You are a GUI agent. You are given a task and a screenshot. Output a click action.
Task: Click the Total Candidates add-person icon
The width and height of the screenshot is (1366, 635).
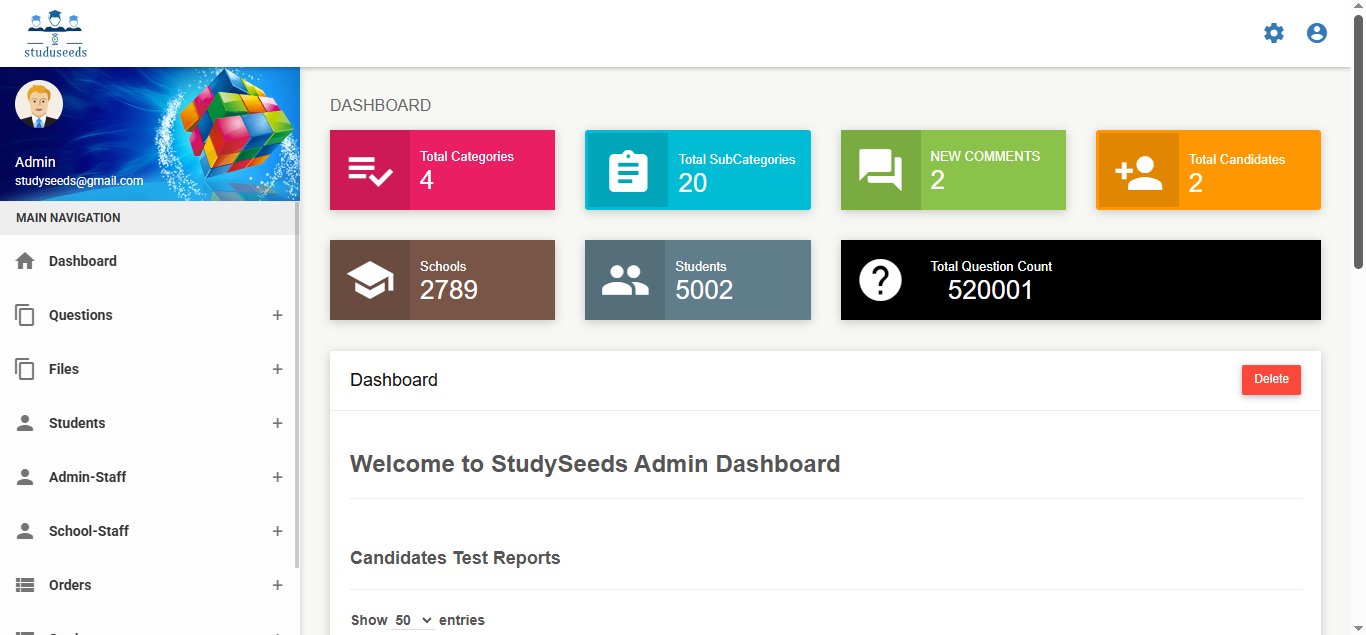tap(1138, 171)
